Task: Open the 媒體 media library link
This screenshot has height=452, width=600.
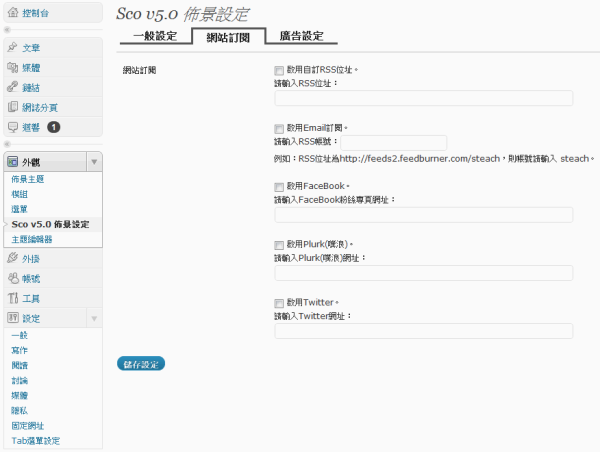Action: [31, 68]
